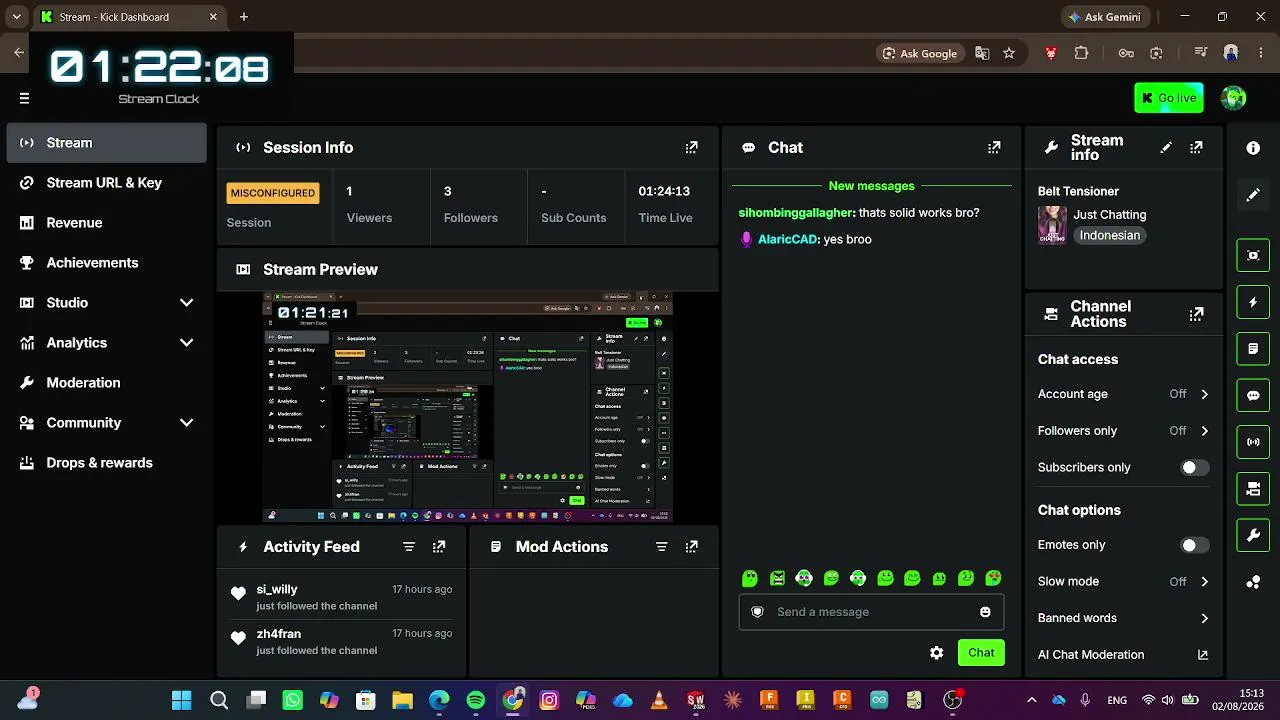Toggle the Activity Feed lightning icon in right rail
This screenshot has width=1280, height=720.
coord(1253,302)
